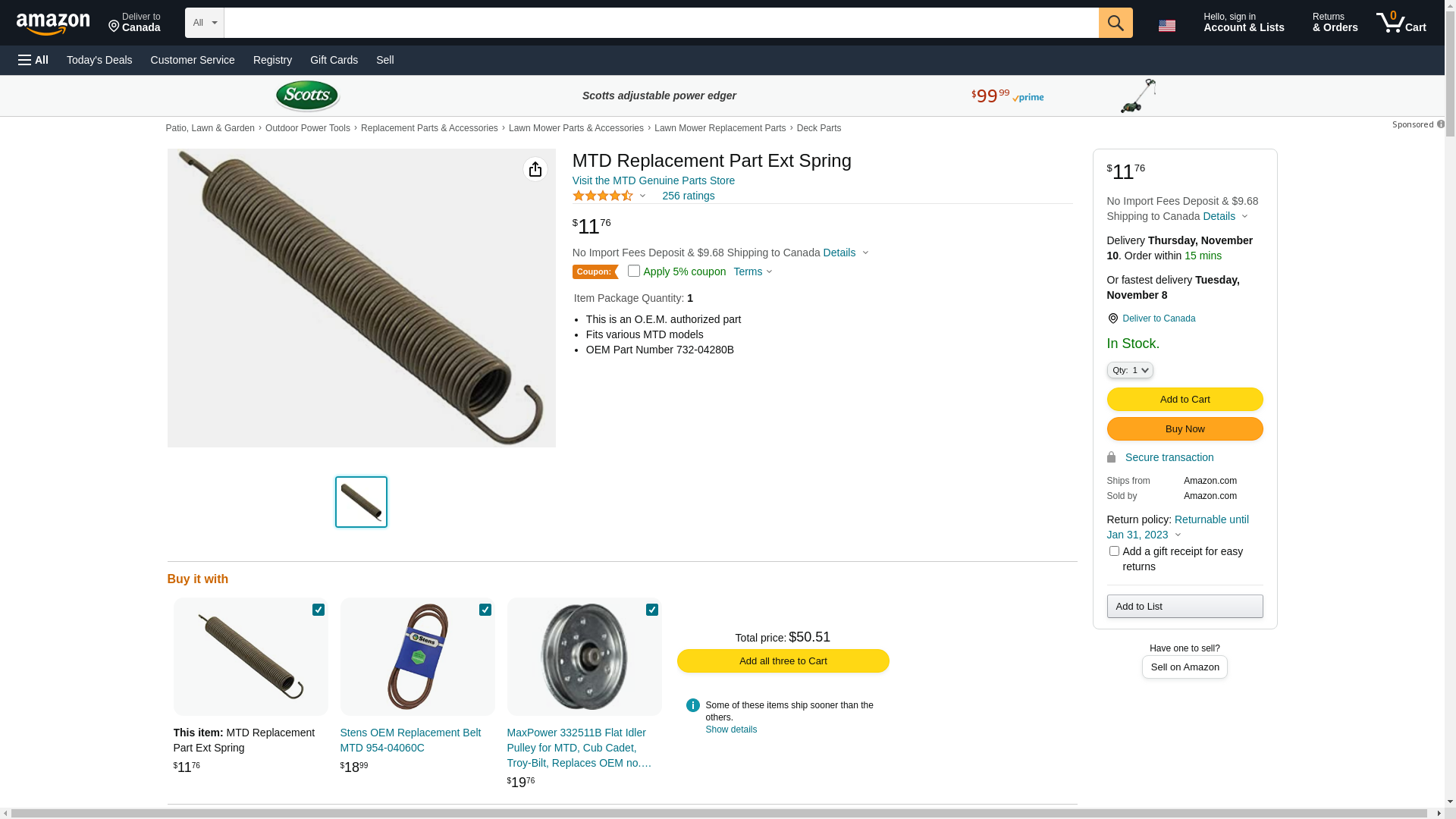
Task: Click the search magnifier icon button
Action: coord(1115,23)
